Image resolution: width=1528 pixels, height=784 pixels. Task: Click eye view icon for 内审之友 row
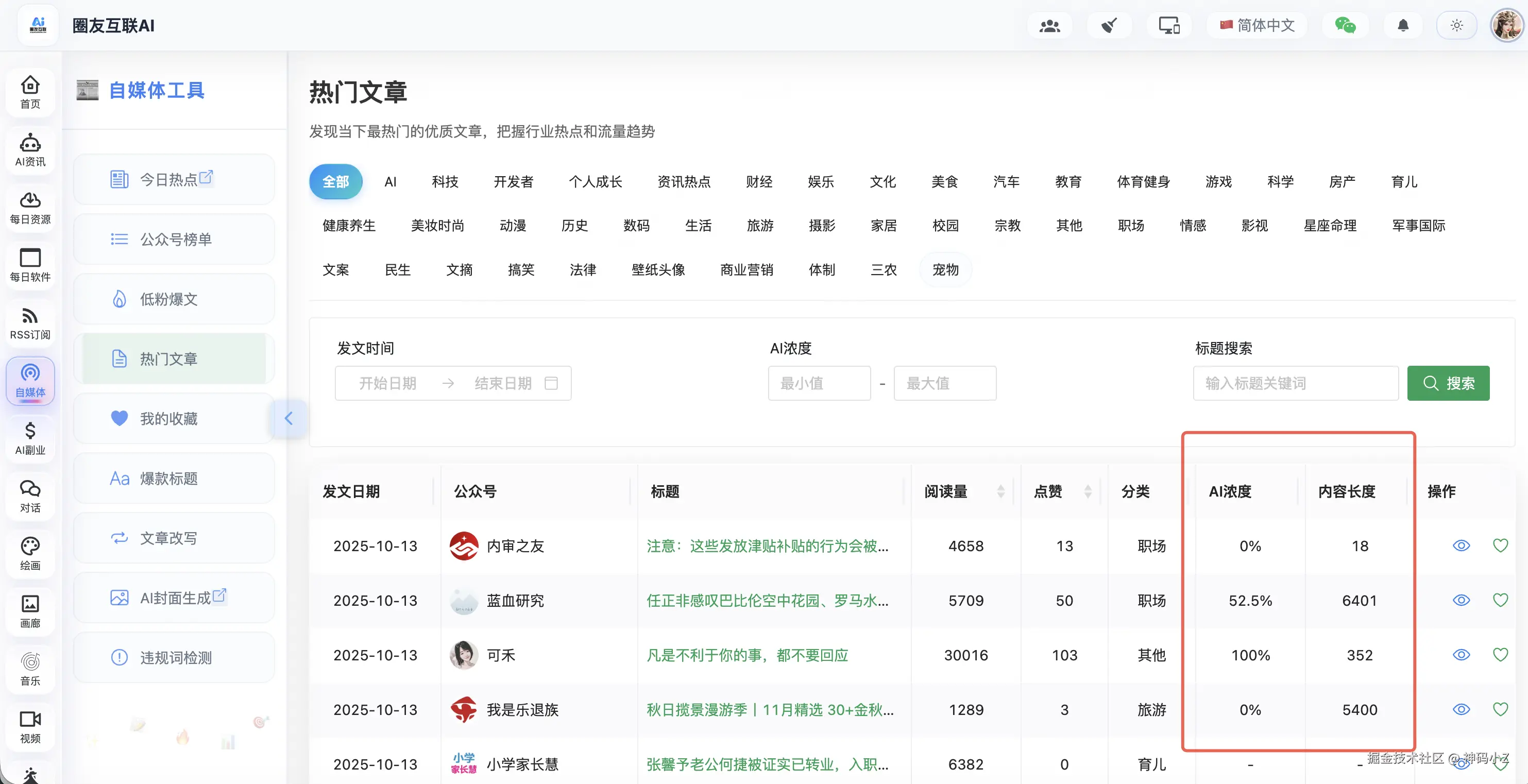1461,546
